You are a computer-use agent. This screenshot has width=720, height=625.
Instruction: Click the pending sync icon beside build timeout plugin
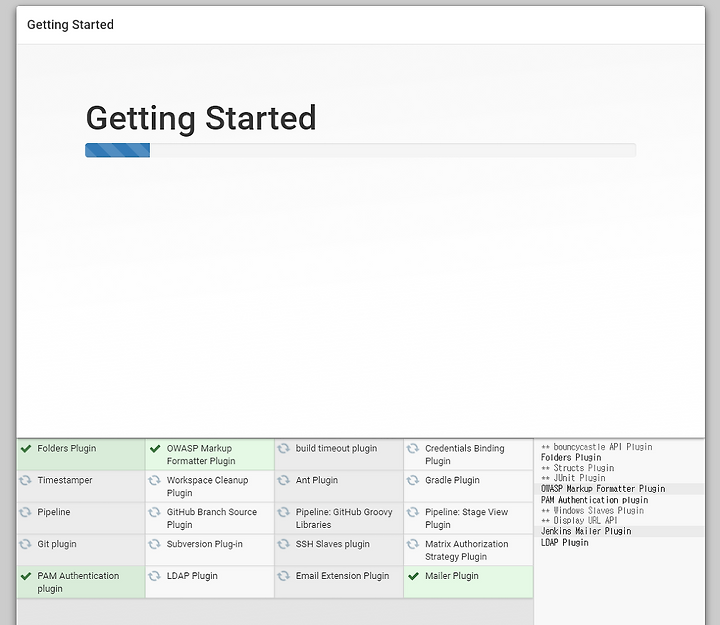coord(284,448)
